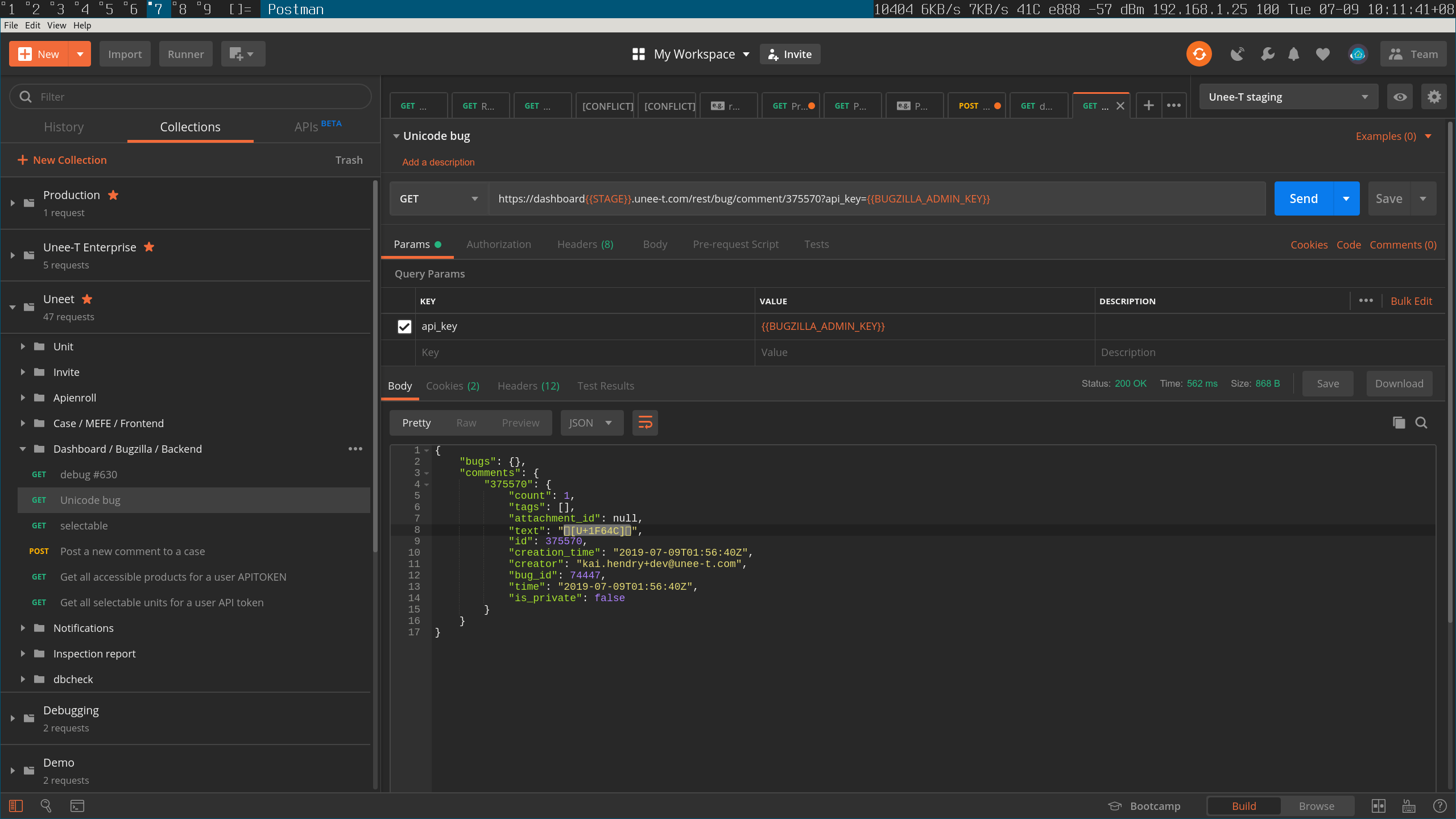The image size is (1456, 819).
Task: Collapse the Unicode bug request title
Action: point(396,136)
